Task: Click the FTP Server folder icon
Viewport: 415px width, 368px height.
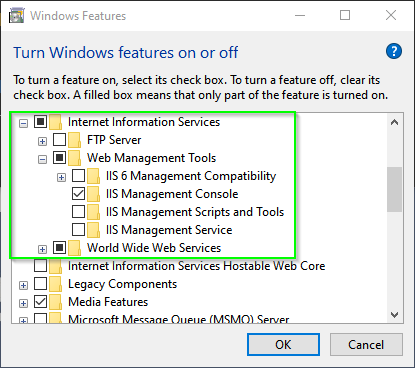Action: point(74,140)
